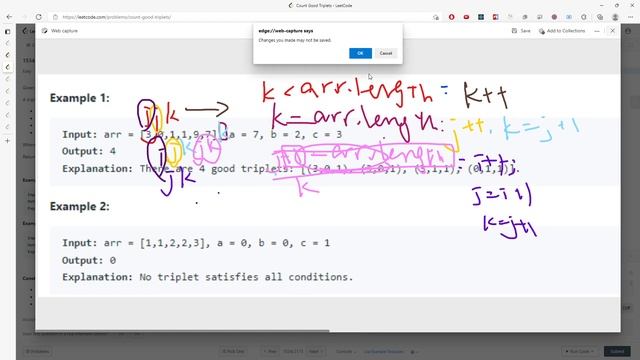
Task: Click the red and white extension icon
Action: [496, 17]
